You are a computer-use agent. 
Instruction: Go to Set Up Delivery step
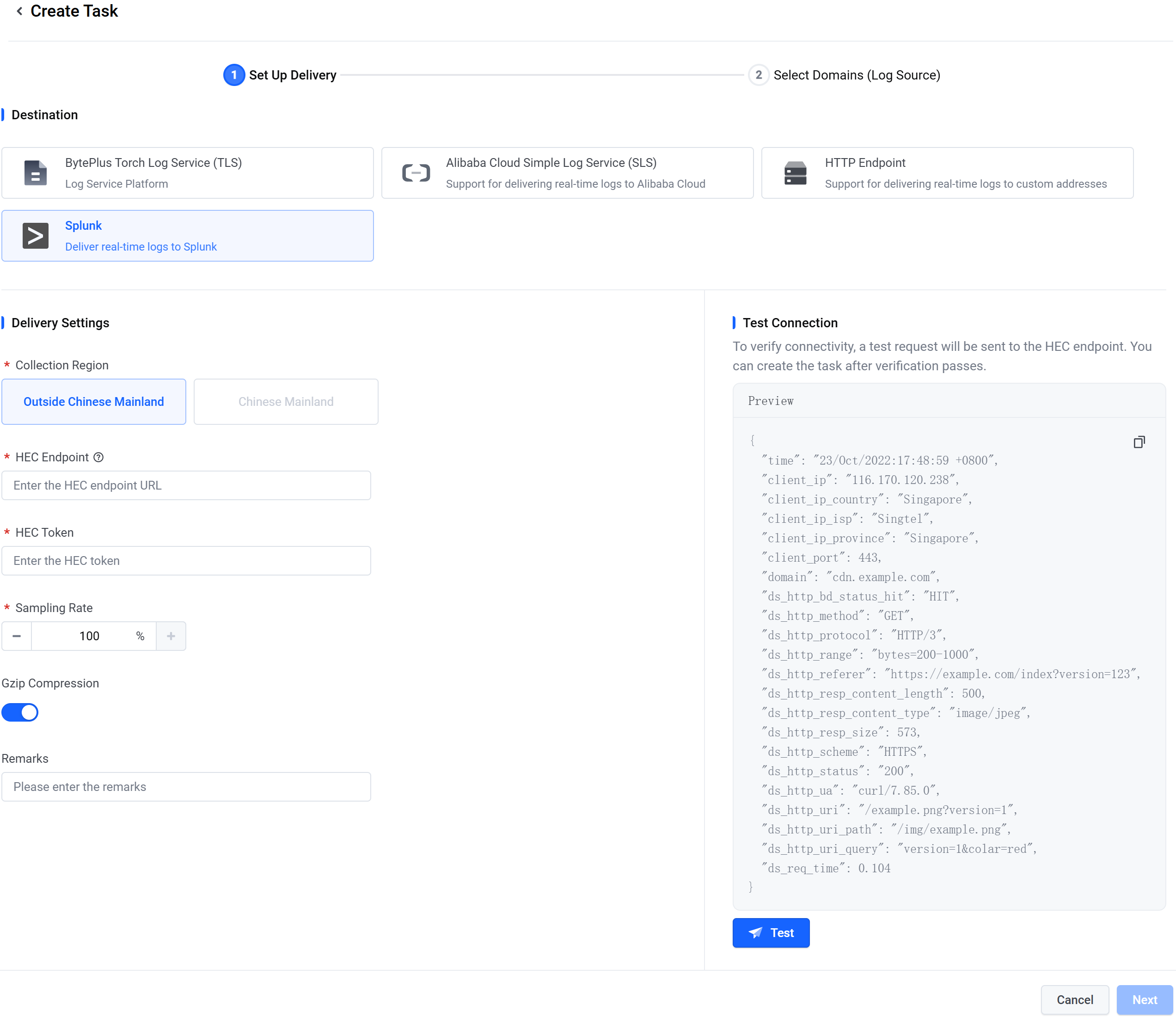(x=292, y=75)
